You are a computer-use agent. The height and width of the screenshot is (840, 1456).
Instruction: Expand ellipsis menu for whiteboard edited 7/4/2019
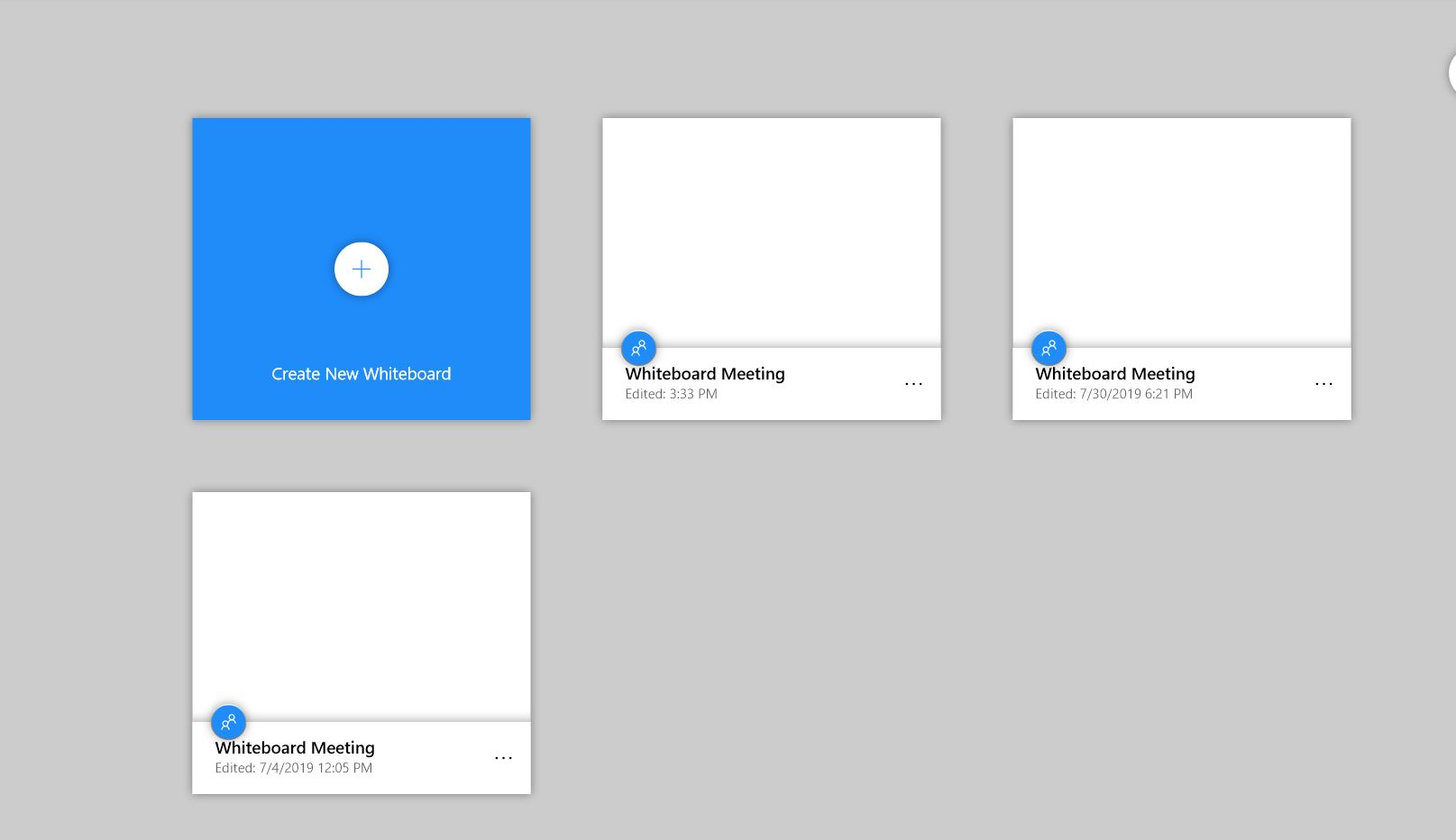(x=503, y=758)
